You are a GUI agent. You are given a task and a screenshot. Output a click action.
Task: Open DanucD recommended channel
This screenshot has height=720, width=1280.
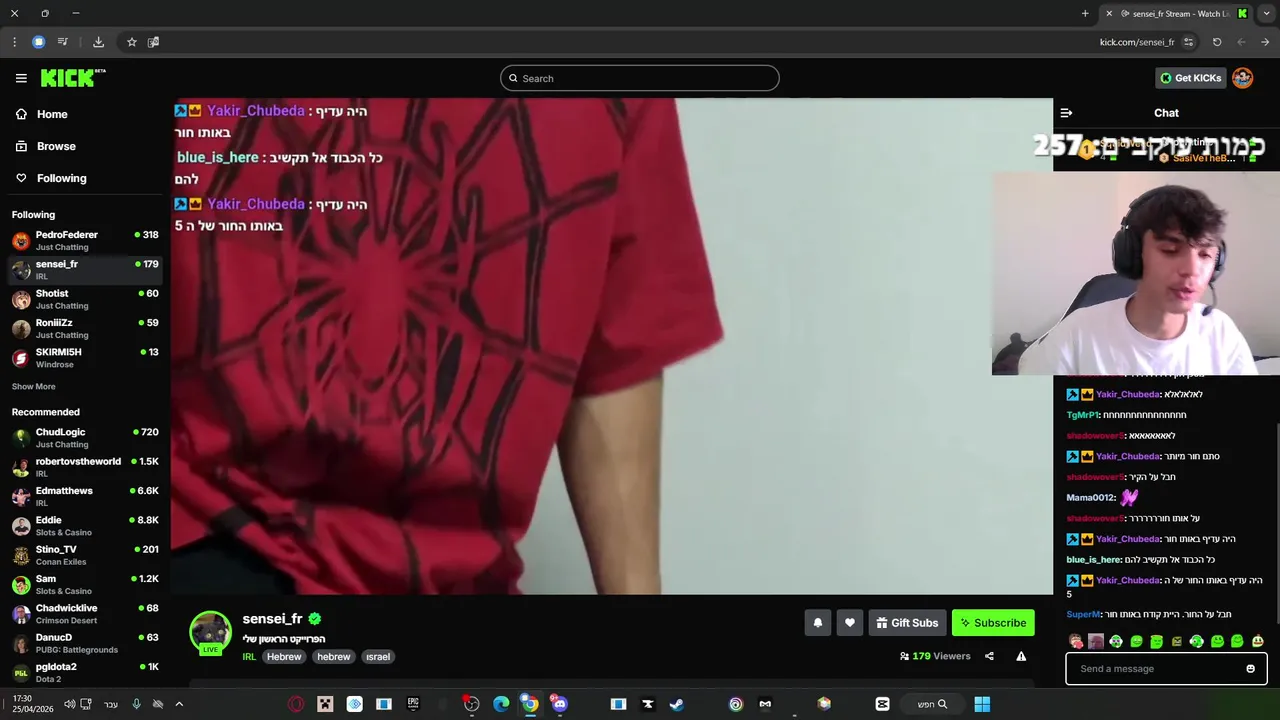pos(85,643)
